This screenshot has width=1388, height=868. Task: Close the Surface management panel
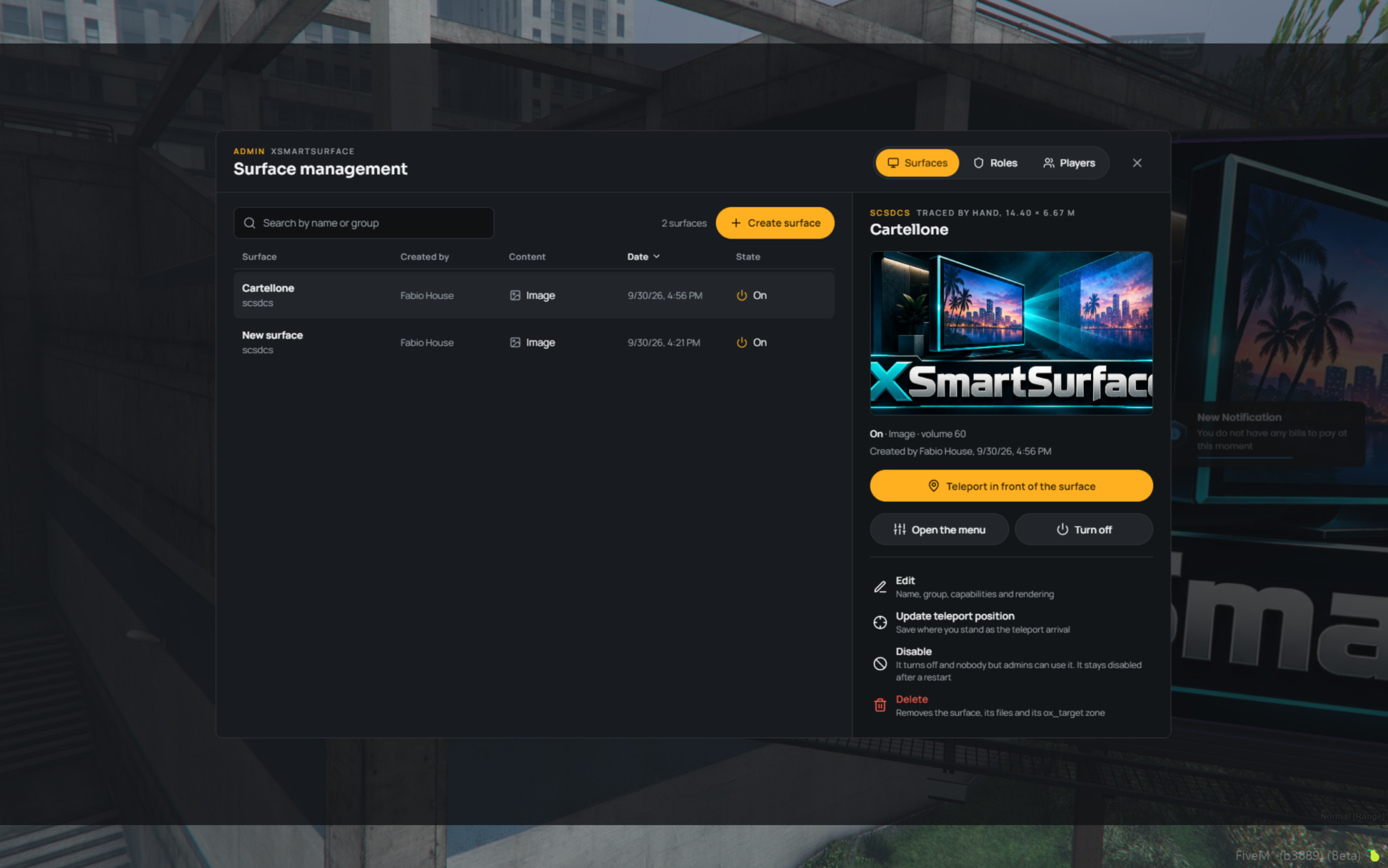click(1137, 163)
